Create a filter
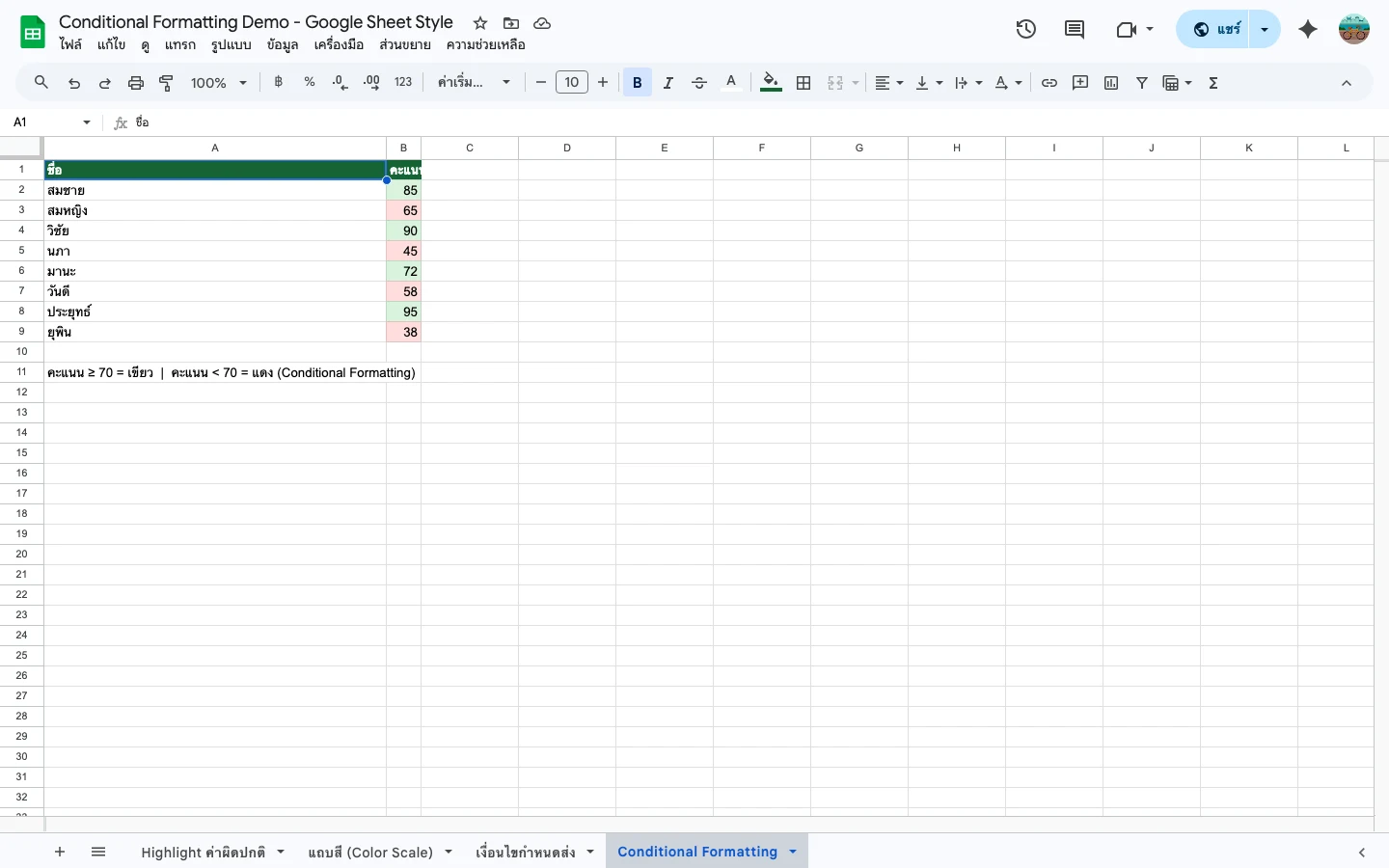1389x868 pixels. [1142, 82]
